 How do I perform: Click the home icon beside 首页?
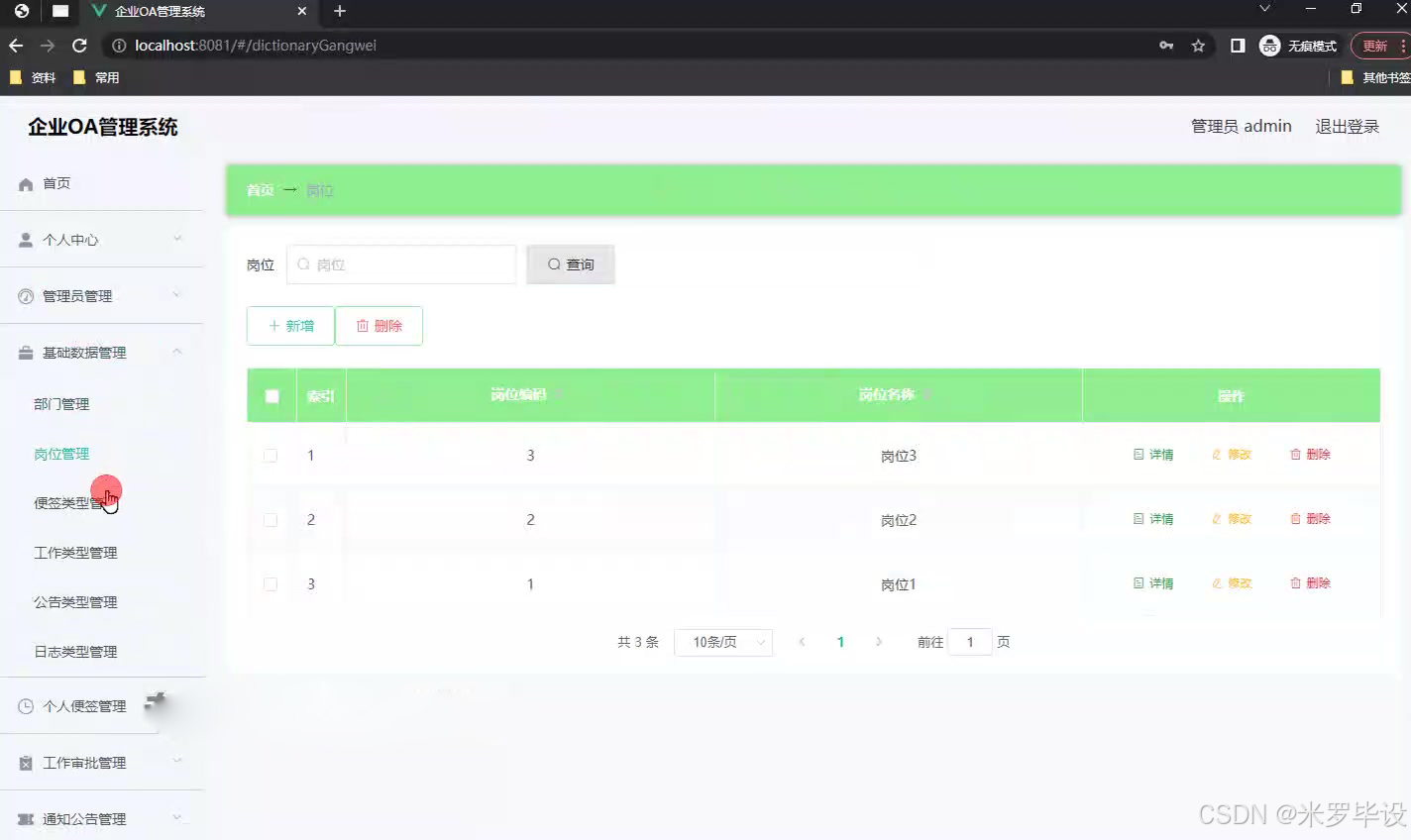26,184
